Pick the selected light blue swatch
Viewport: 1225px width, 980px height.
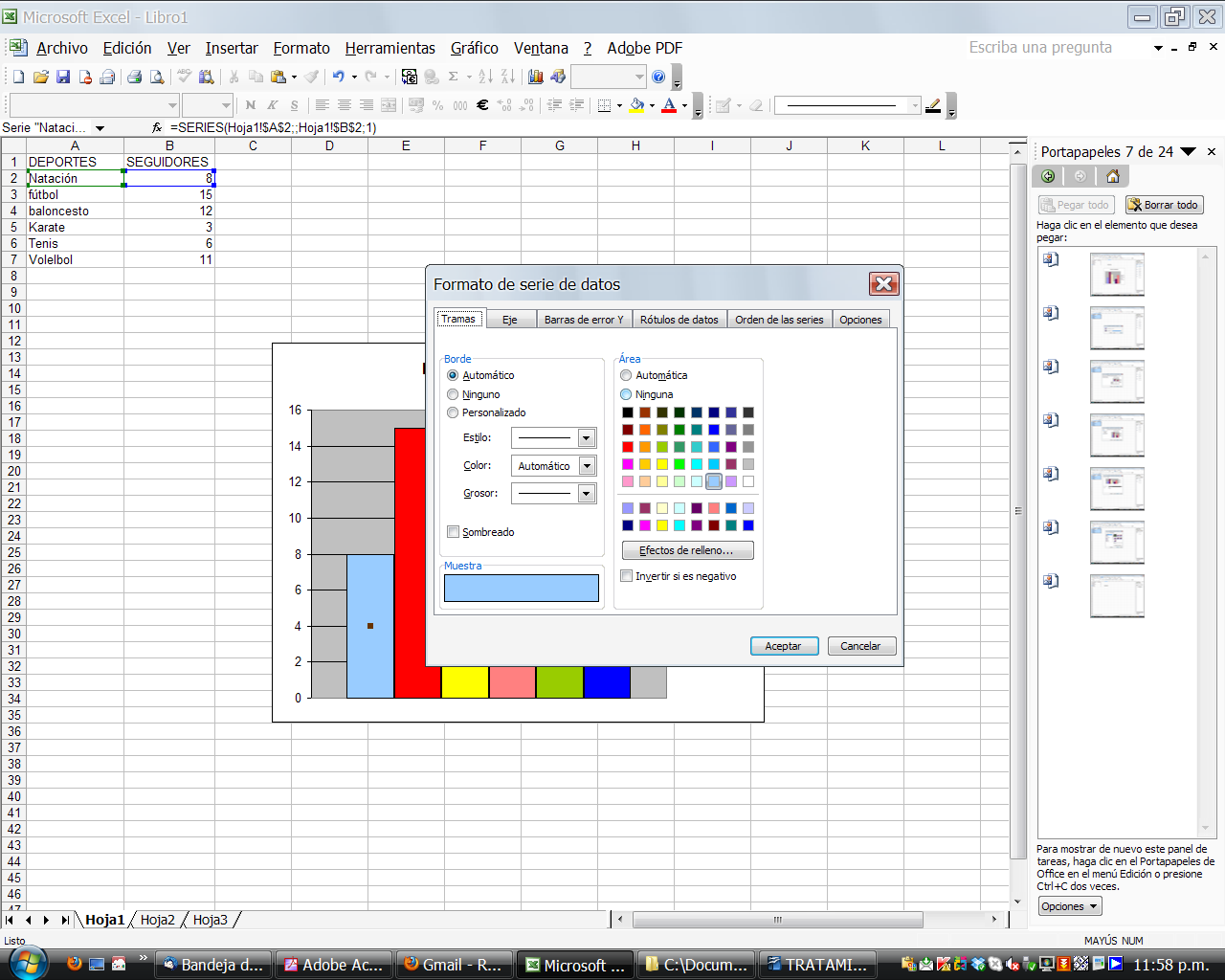click(x=714, y=481)
